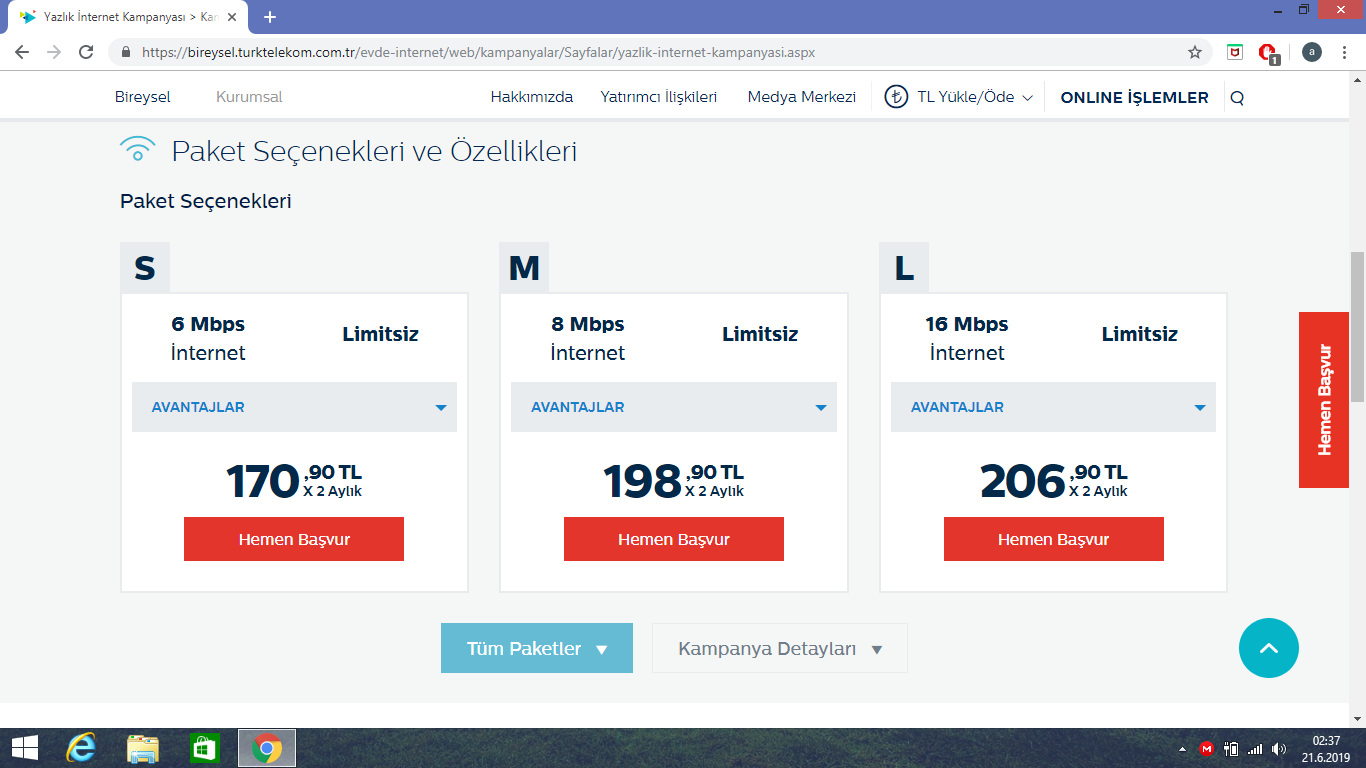
Task: Expand AVANTAJLAR for the M package
Action: (674, 407)
